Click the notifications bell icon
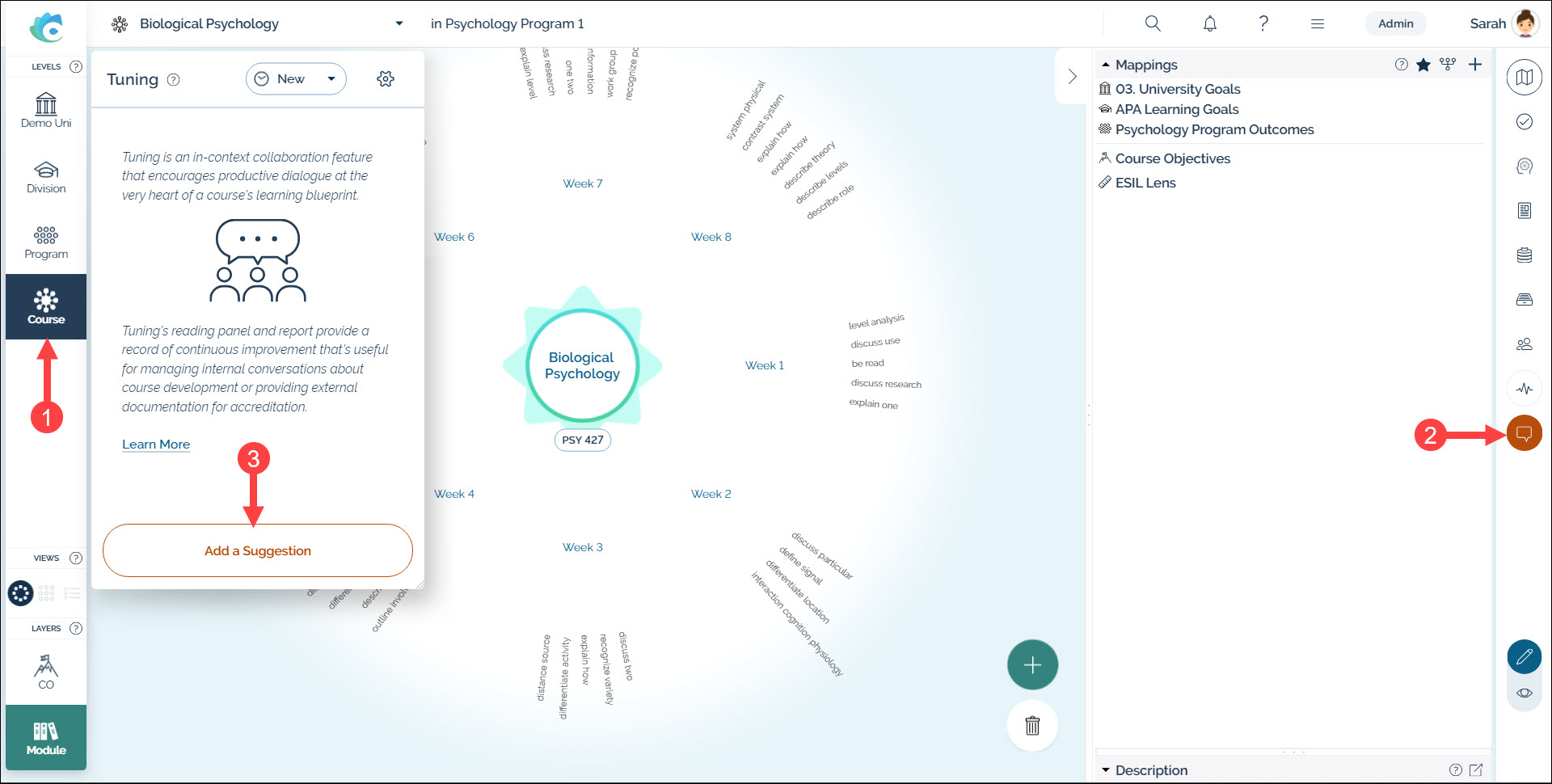The width and height of the screenshot is (1552, 784). pyautogui.click(x=1209, y=23)
